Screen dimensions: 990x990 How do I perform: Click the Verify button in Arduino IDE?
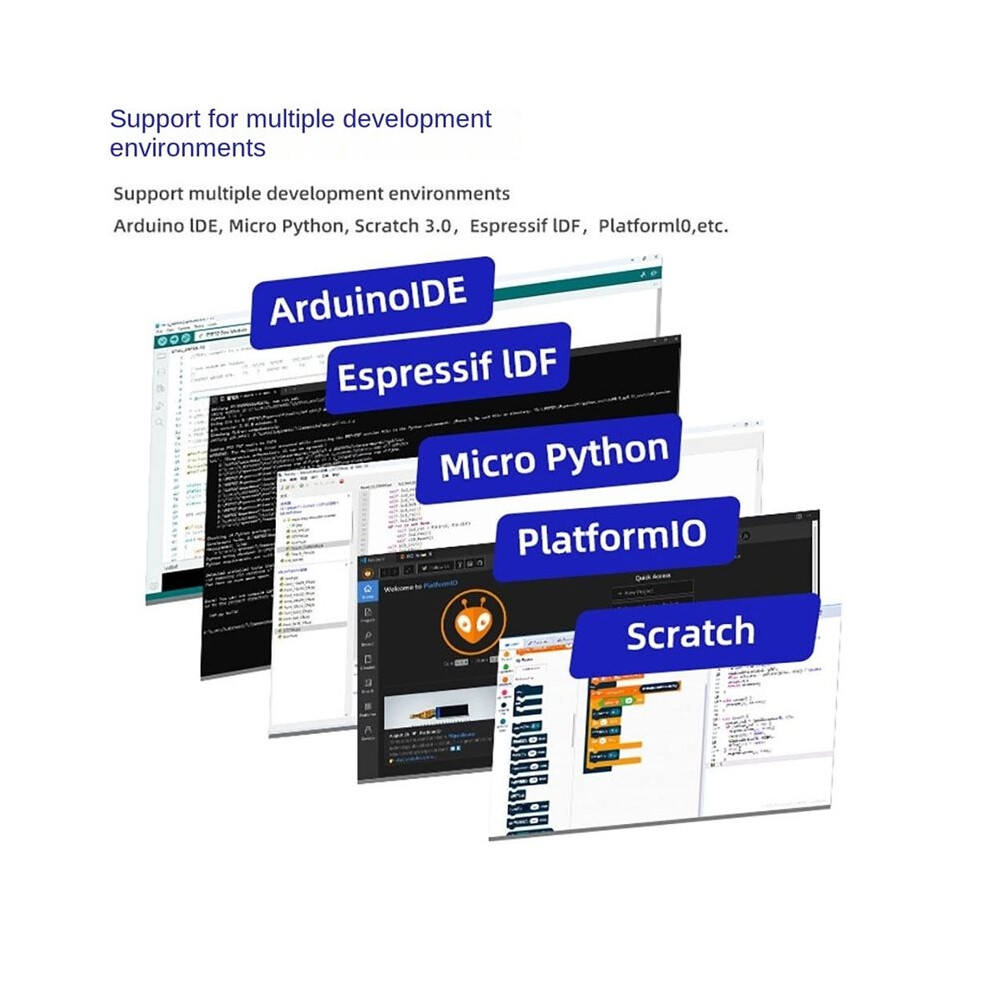pos(162,341)
